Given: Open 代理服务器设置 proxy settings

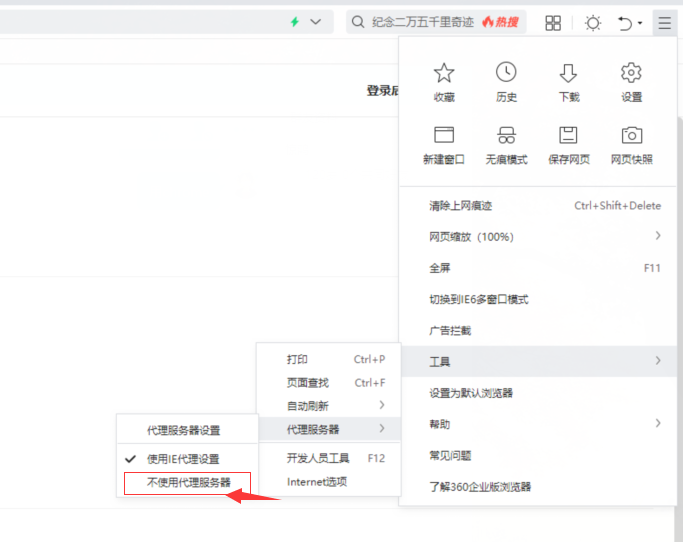Looking at the screenshot, I should coord(187,430).
